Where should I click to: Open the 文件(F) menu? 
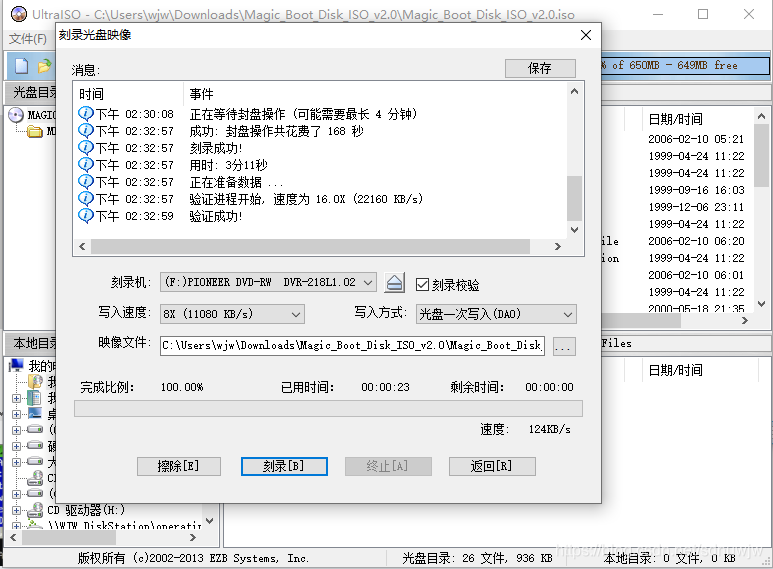pyautogui.click(x=28, y=38)
